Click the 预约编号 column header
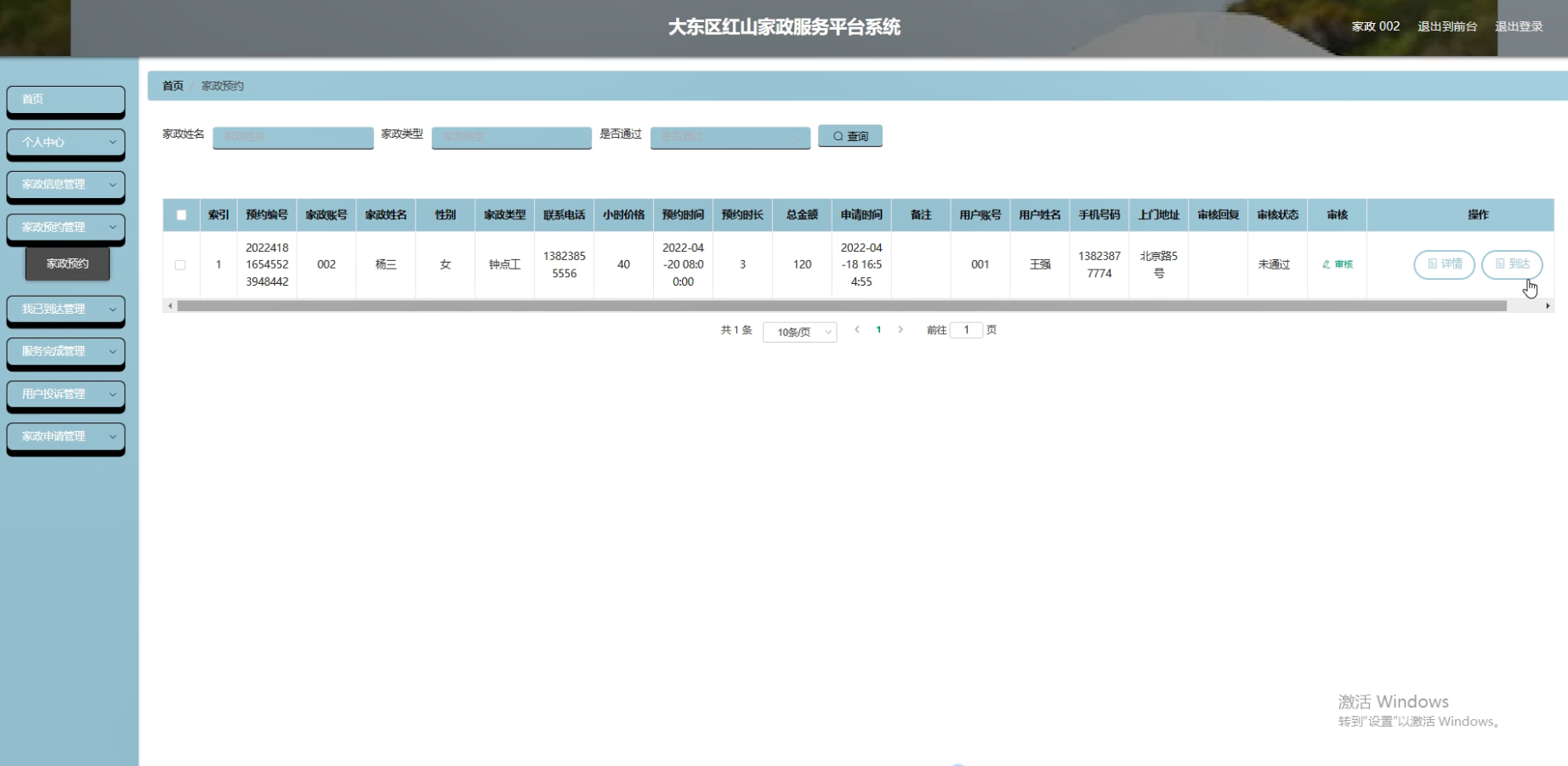The height and width of the screenshot is (766, 1568). [267, 215]
